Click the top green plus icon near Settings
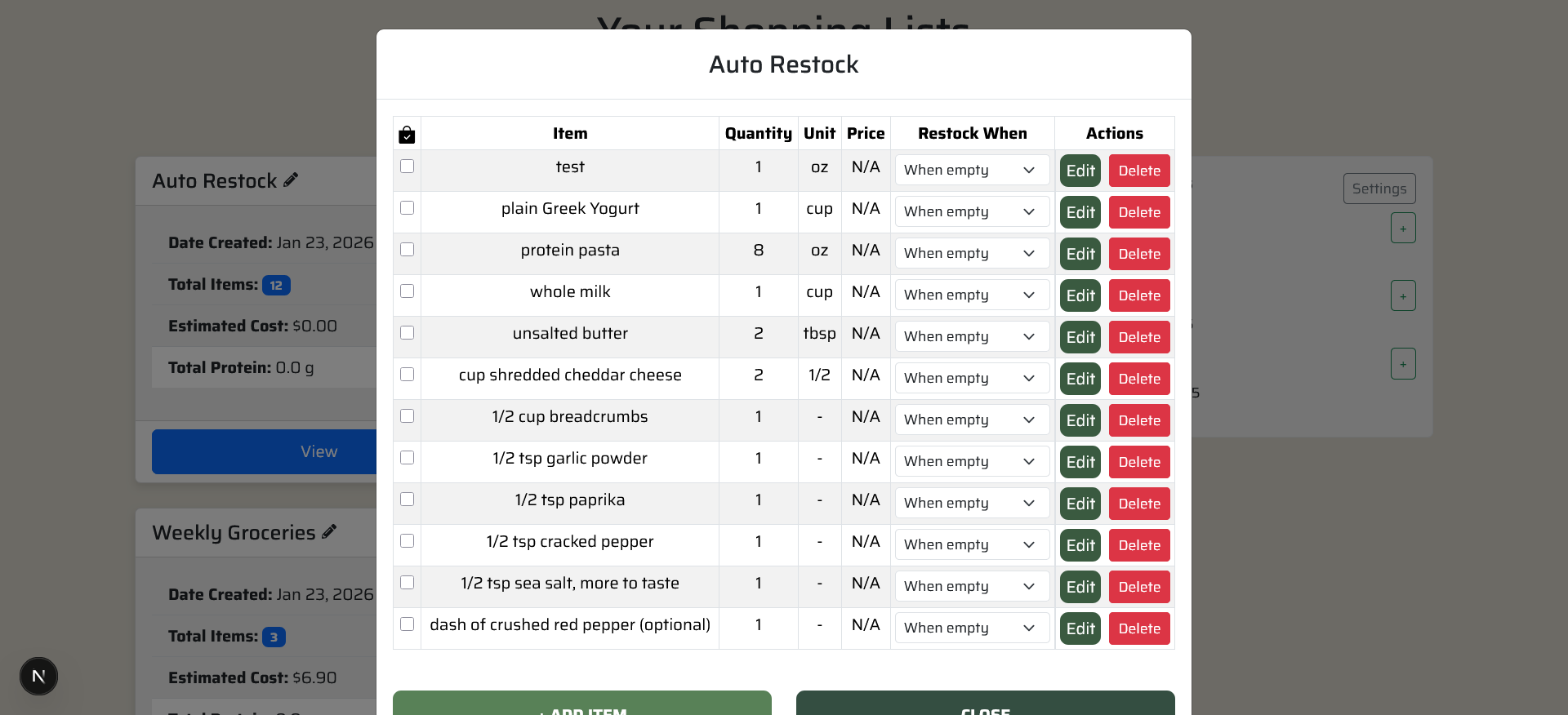Image resolution: width=1568 pixels, height=715 pixels. [1403, 228]
